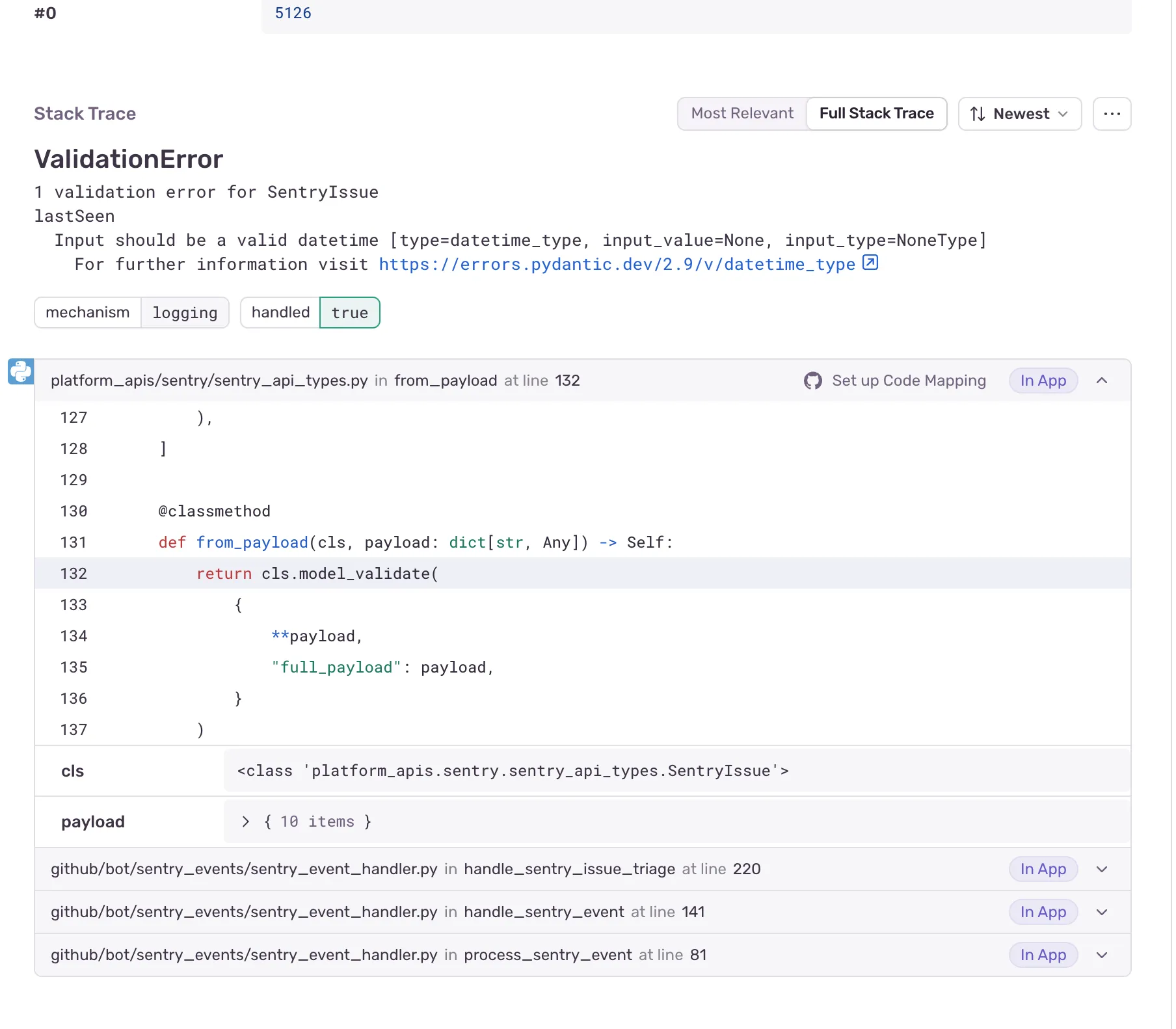Toggle In App on the handle_sentry_issue_triage frame
Viewport: 1176px width, 1029px height.
pyautogui.click(x=1043, y=869)
